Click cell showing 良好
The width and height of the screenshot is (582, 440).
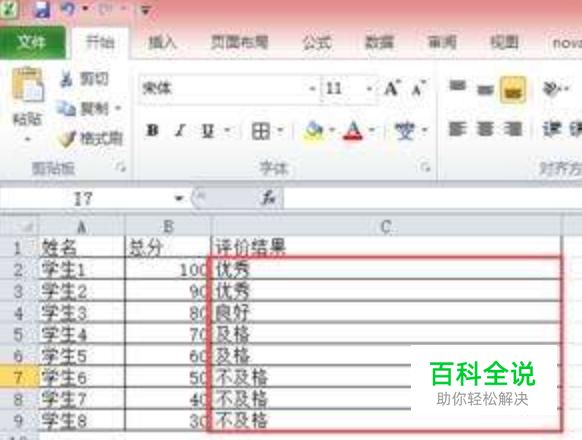point(386,313)
